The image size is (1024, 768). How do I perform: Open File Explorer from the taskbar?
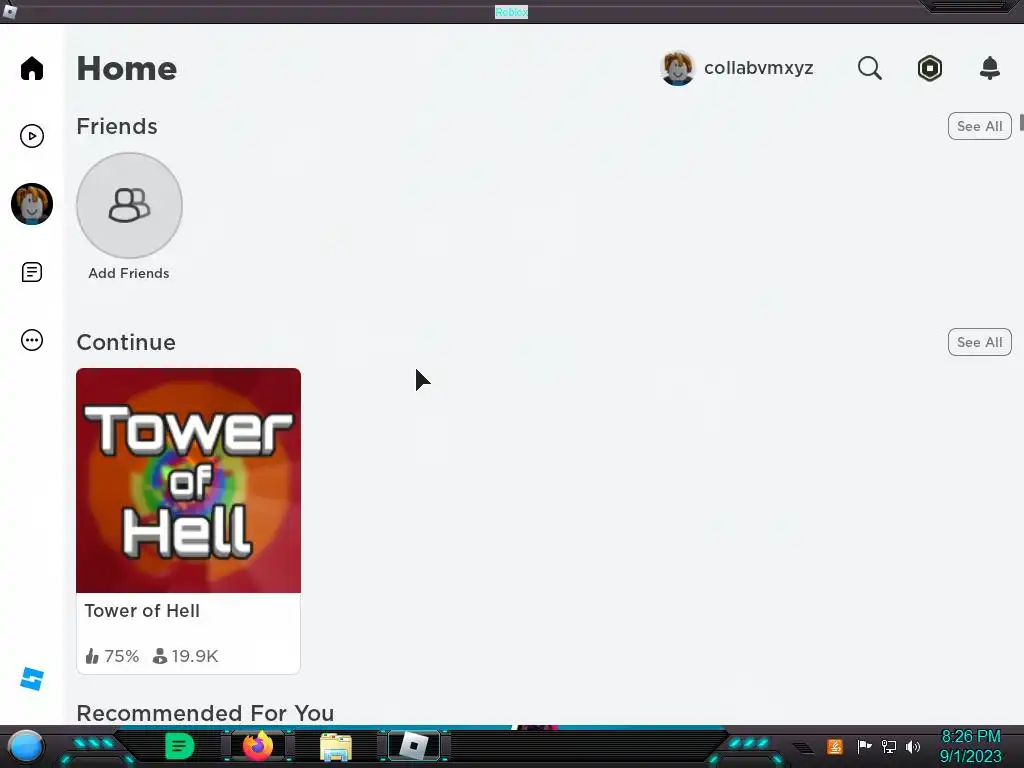pyautogui.click(x=336, y=747)
